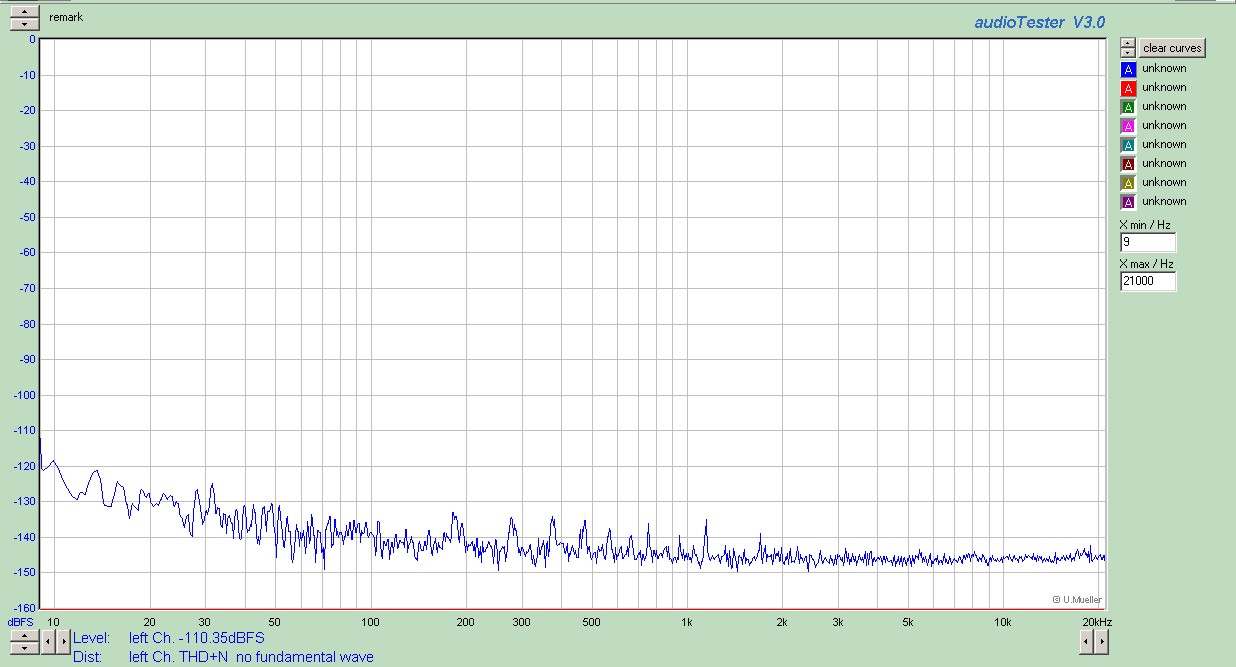The width and height of the screenshot is (1236, 667).
Task: Click the -100 dB axis label
Action: 24,395
